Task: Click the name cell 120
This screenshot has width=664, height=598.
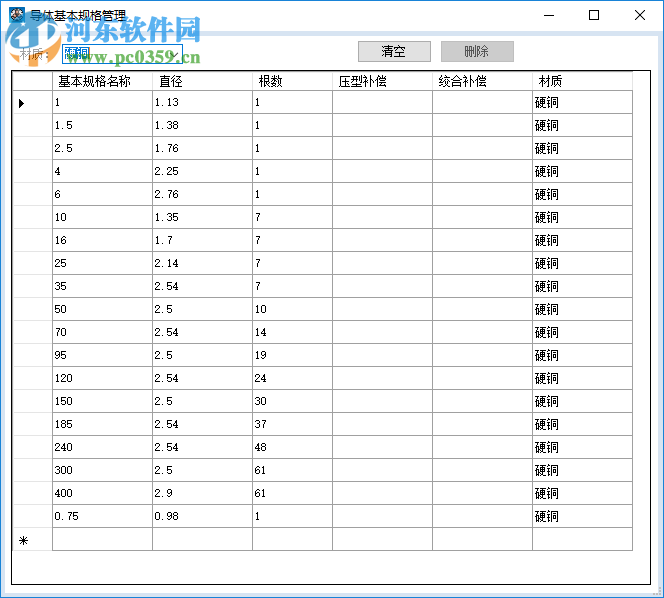Action: tap(102, 378)
